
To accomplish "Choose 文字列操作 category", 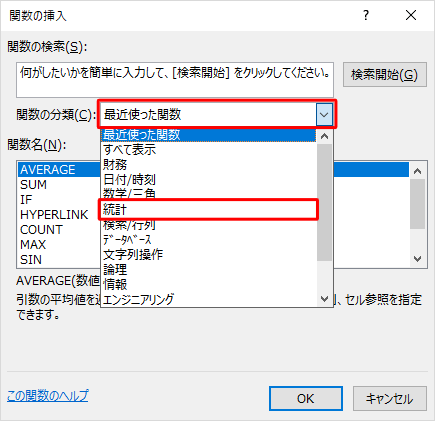I will coord(209,255).
